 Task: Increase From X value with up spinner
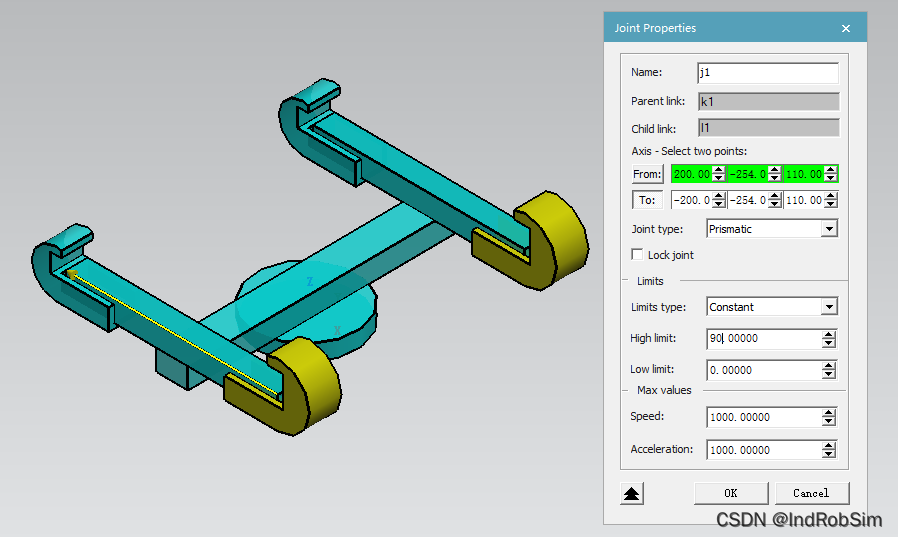point(719,169)
